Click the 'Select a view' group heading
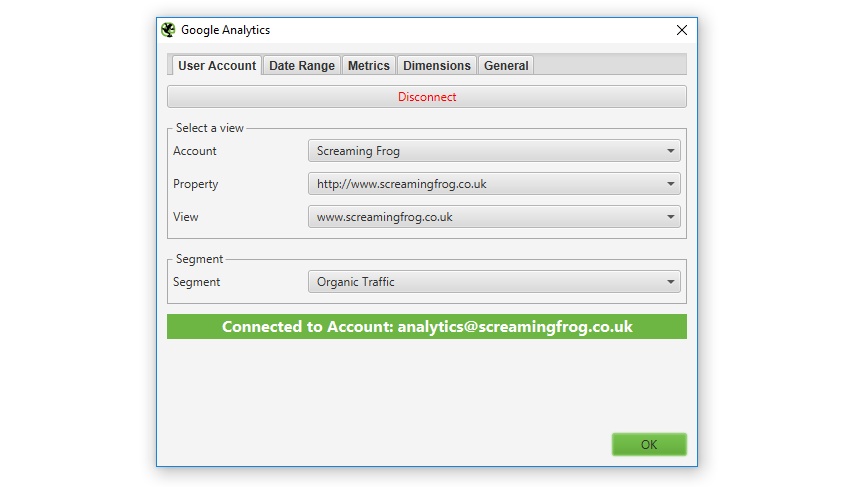The height and width of the screenshot is (487, 850). (210, 128)
